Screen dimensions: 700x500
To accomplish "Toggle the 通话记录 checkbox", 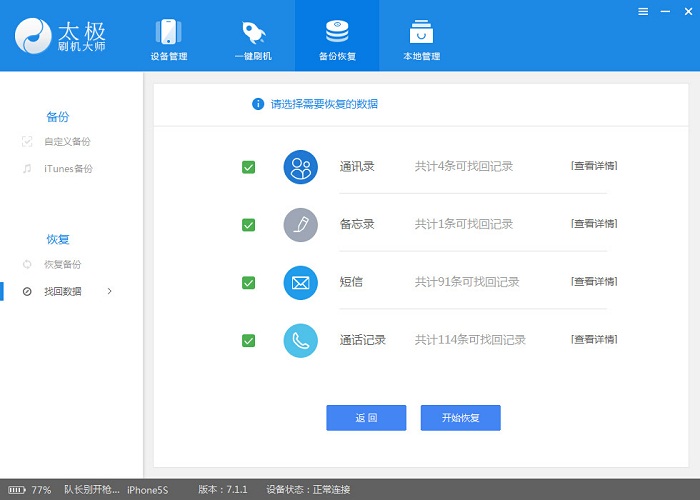I will [x=248, y=341].
